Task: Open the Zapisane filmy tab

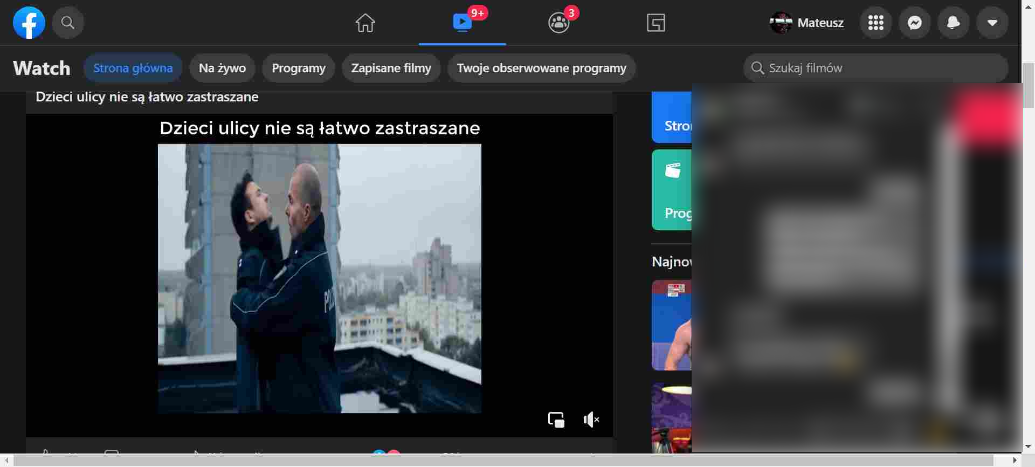Action: click(x=391, y=68)
